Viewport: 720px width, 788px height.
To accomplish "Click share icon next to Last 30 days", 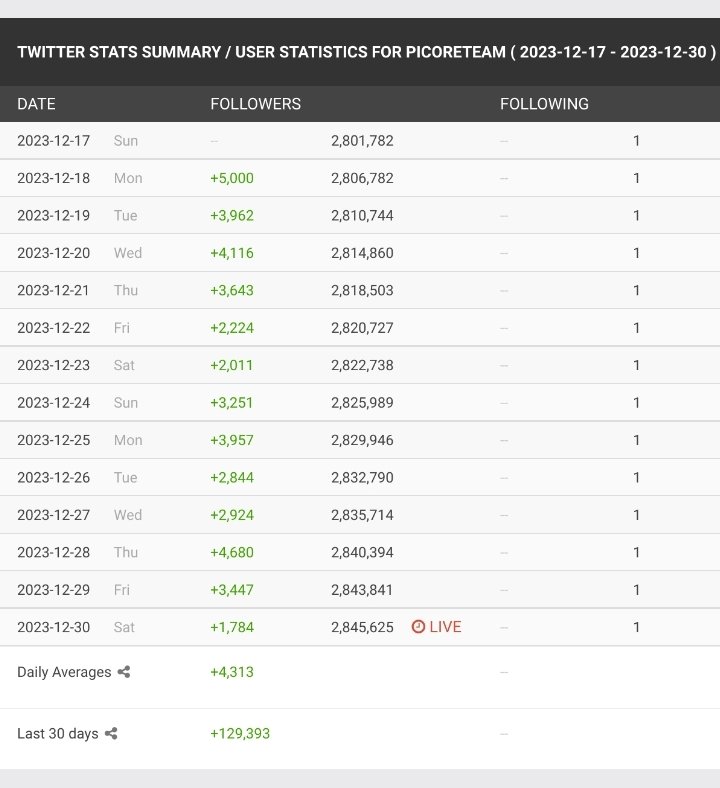I will pos(111,734).
